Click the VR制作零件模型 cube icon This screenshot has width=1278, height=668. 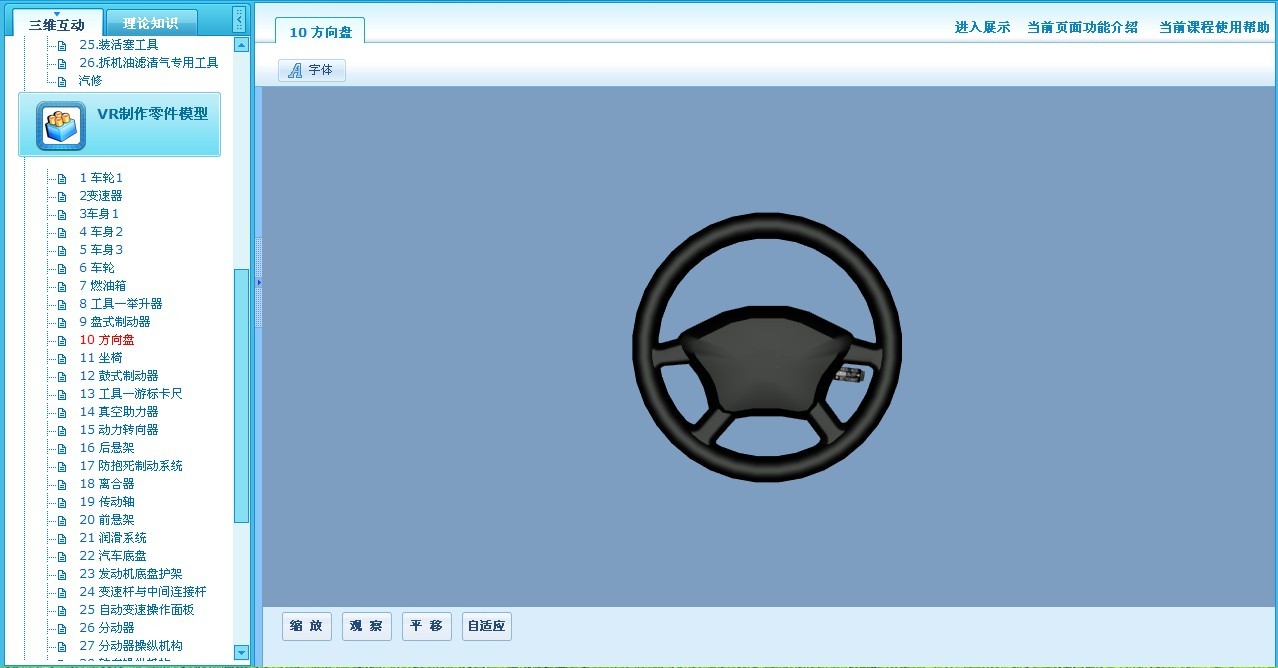tap(61, 126)
